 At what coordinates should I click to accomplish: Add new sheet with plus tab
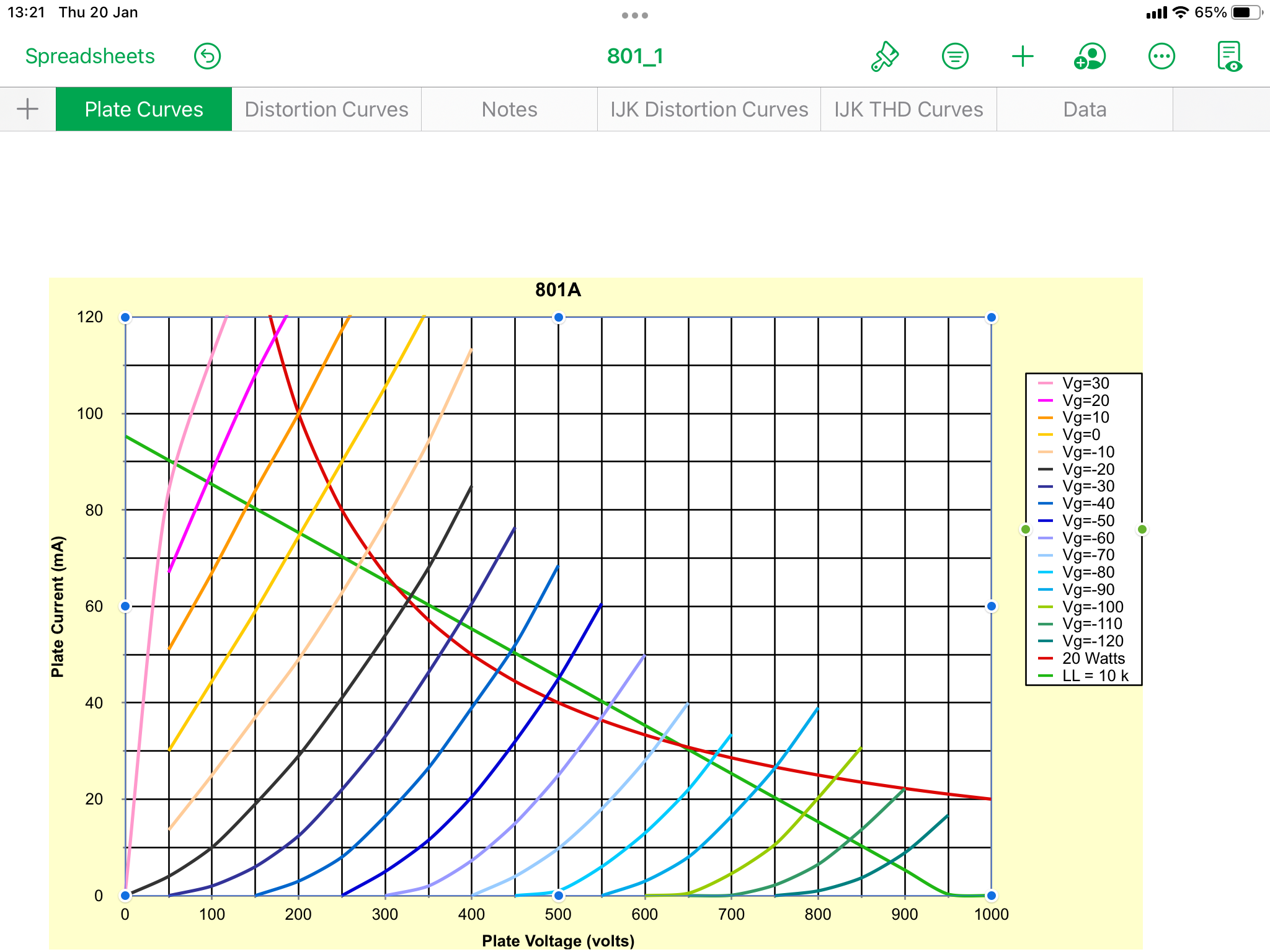pos(27,109)
